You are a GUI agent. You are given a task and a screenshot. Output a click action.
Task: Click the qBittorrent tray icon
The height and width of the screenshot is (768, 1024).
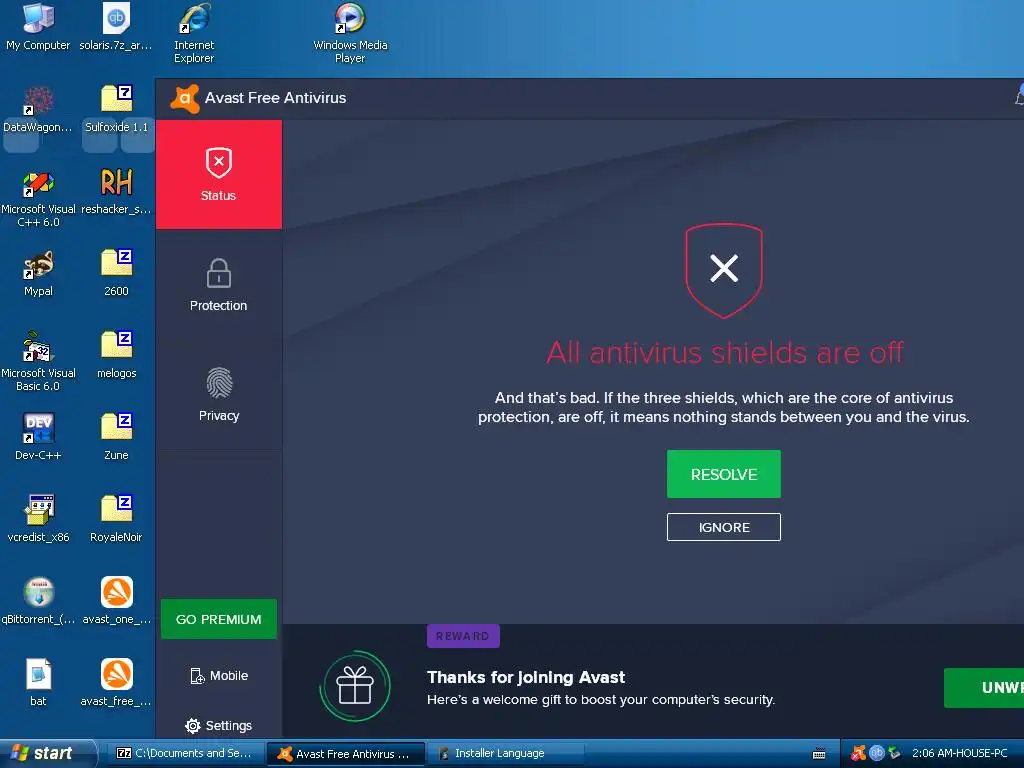click(x=876, y=753)
